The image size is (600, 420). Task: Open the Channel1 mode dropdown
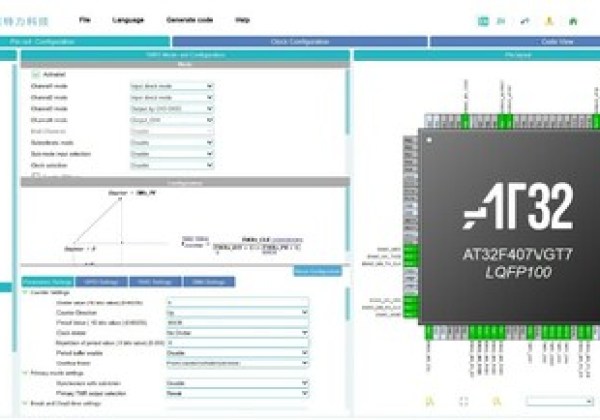tap(171, 86)
